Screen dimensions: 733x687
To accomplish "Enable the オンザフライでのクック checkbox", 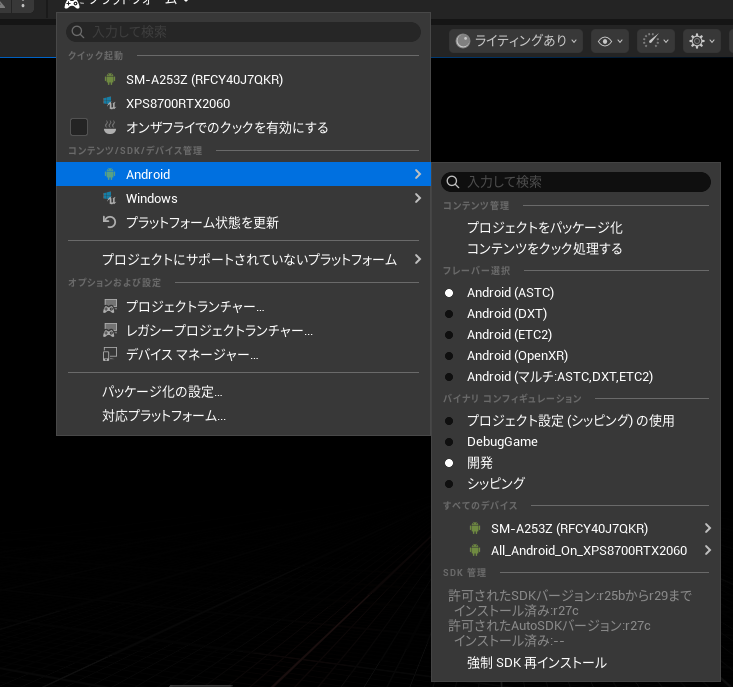I will [79, 127].
